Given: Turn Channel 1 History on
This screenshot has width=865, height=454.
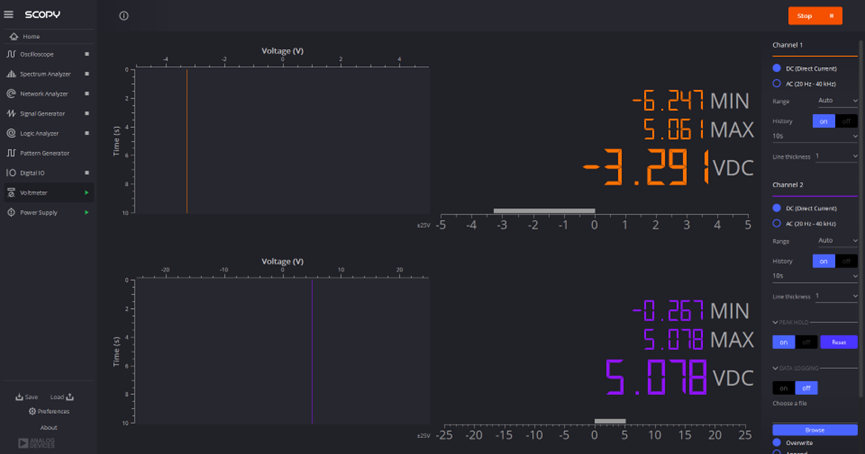Looking at the screenshot, I should [x=824, y=121].
